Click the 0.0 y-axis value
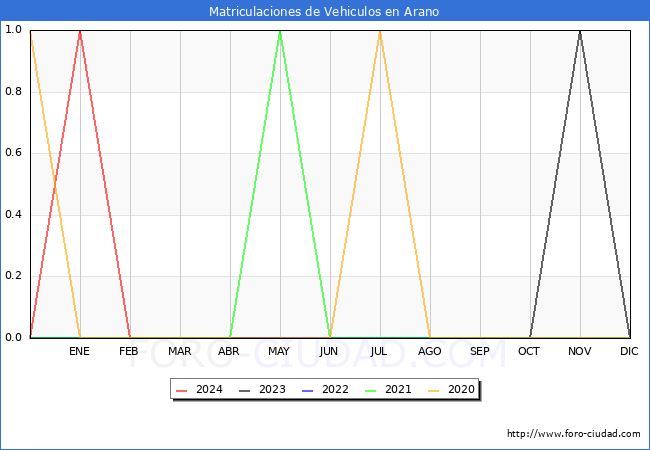Screen dimensions: 650x450 click(x=13, y=337)
